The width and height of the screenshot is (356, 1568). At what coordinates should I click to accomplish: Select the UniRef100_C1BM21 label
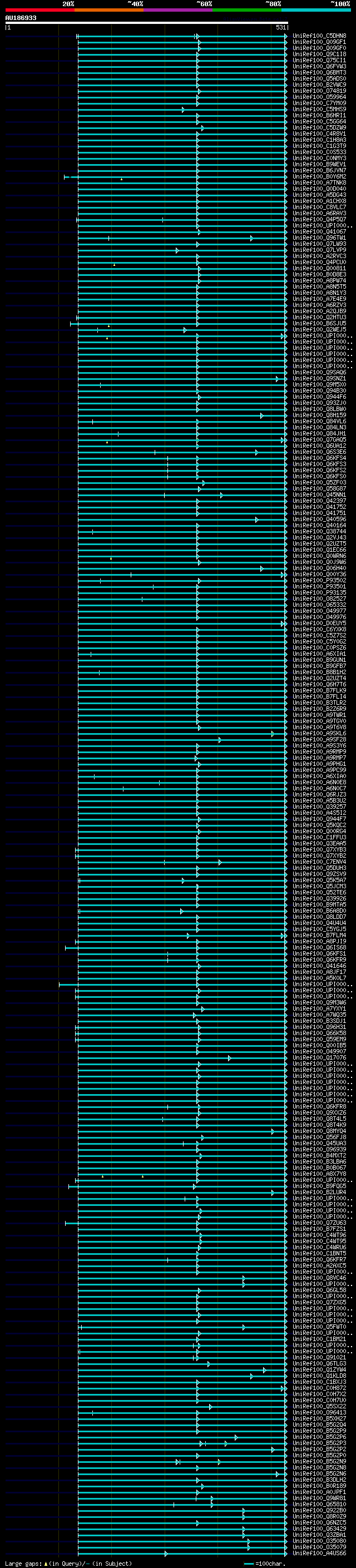pyautogui.click(x=319, y=1339)
